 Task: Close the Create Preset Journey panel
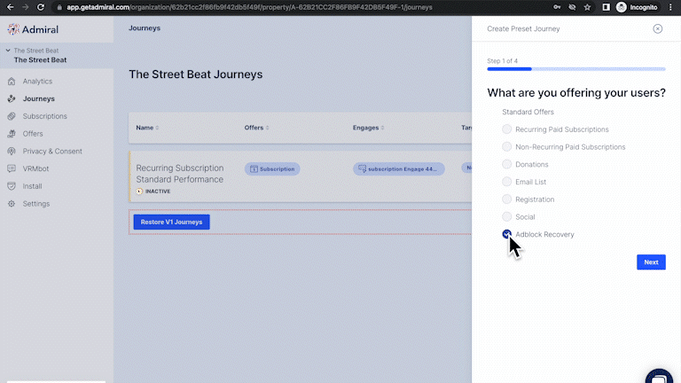[x=658, y=29]
